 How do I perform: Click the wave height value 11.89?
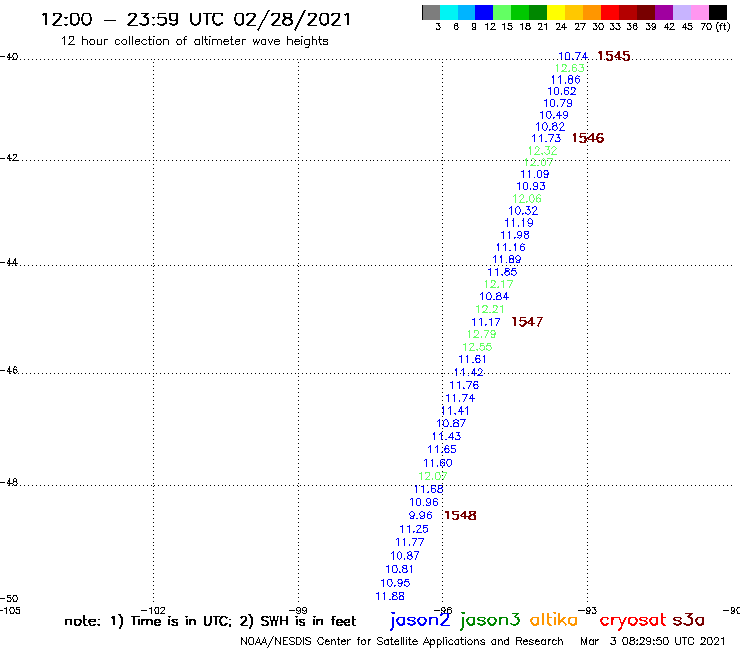[507, 260]
